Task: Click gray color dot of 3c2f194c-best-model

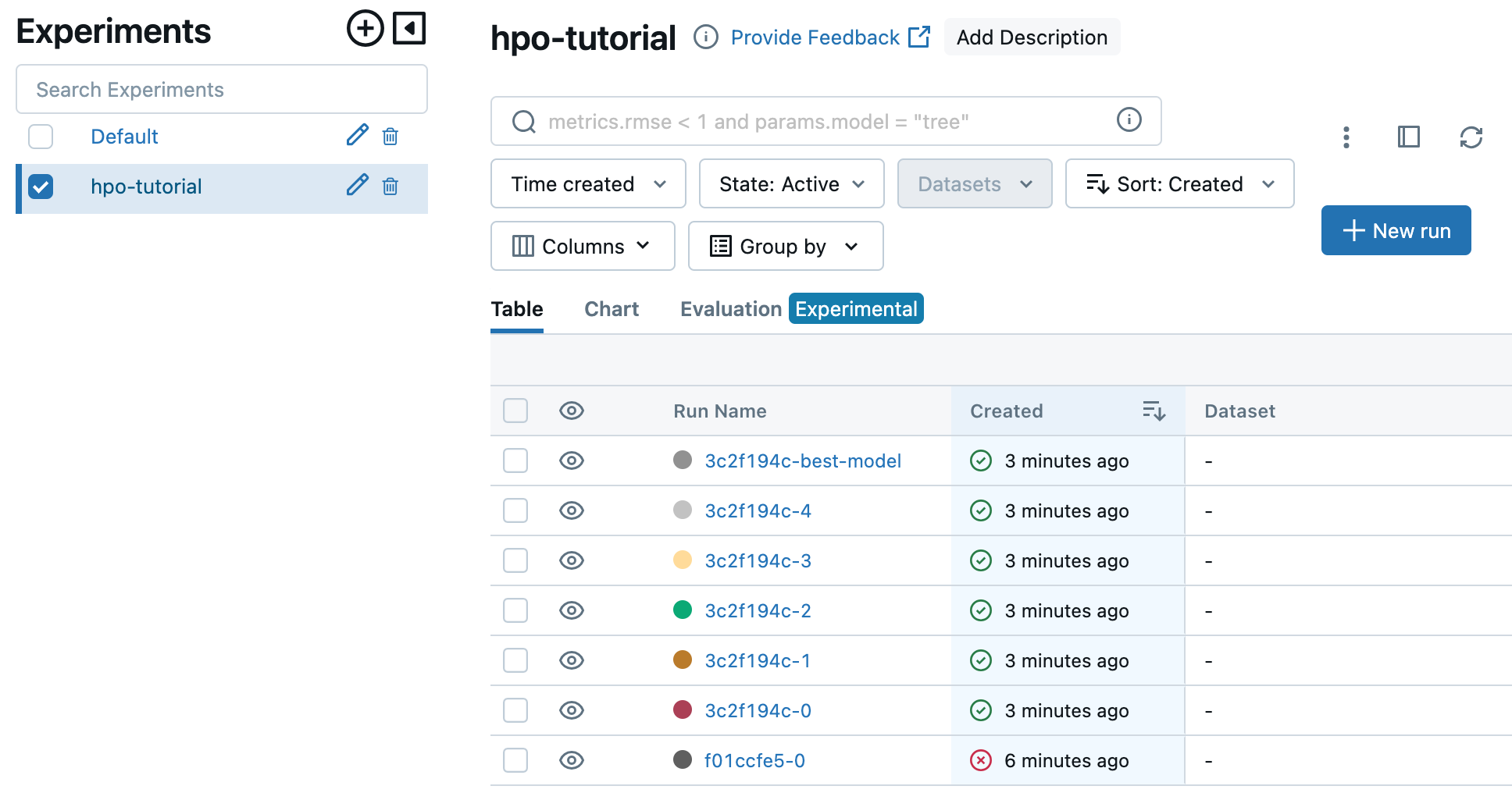Action: click(683, 460)
